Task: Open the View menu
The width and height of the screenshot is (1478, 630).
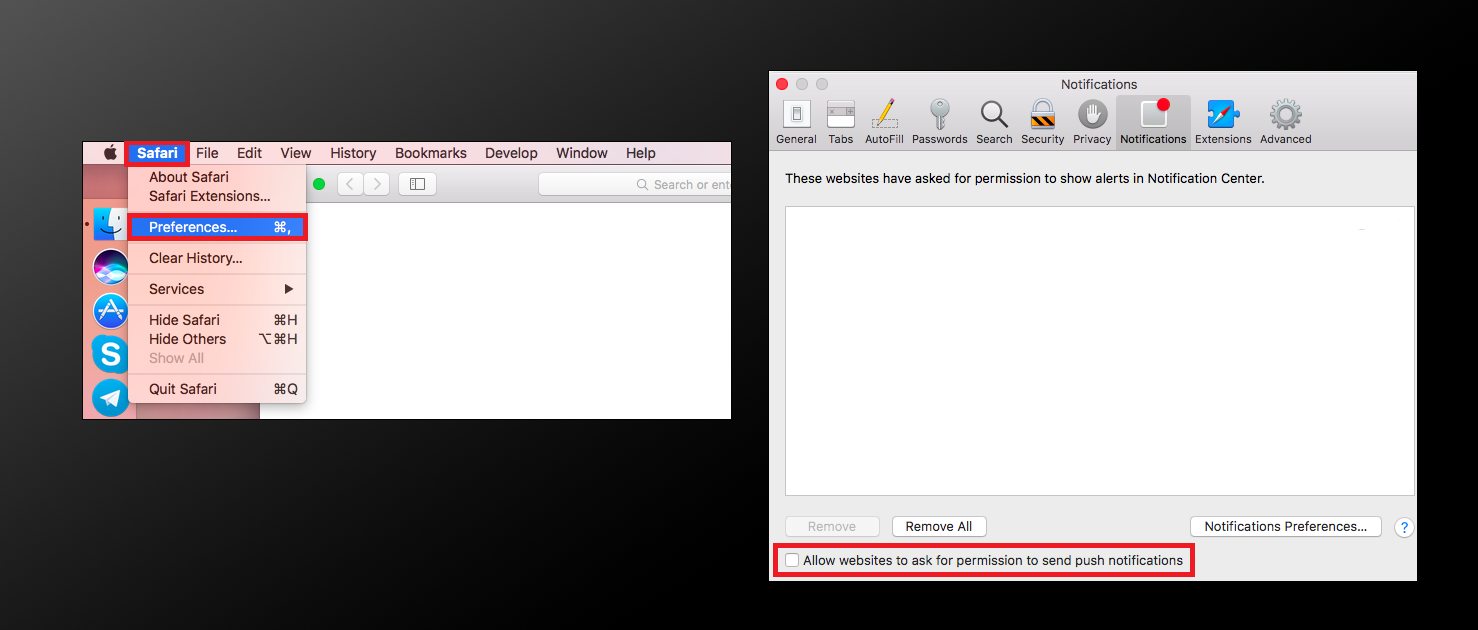Action: [x=296, y=153]
